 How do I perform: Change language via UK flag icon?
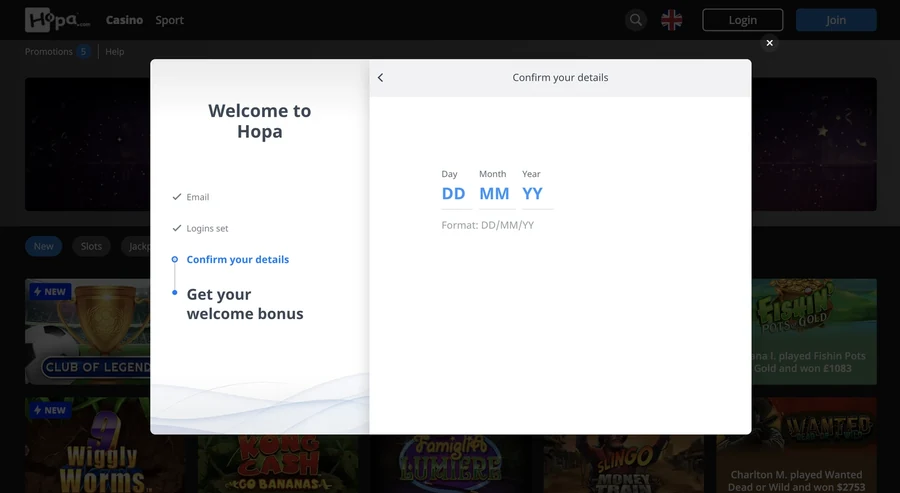pos(671,20)
